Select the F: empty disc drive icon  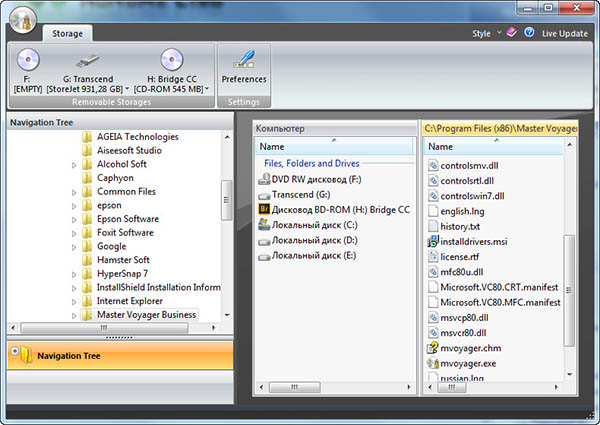(x=27, y=60)
